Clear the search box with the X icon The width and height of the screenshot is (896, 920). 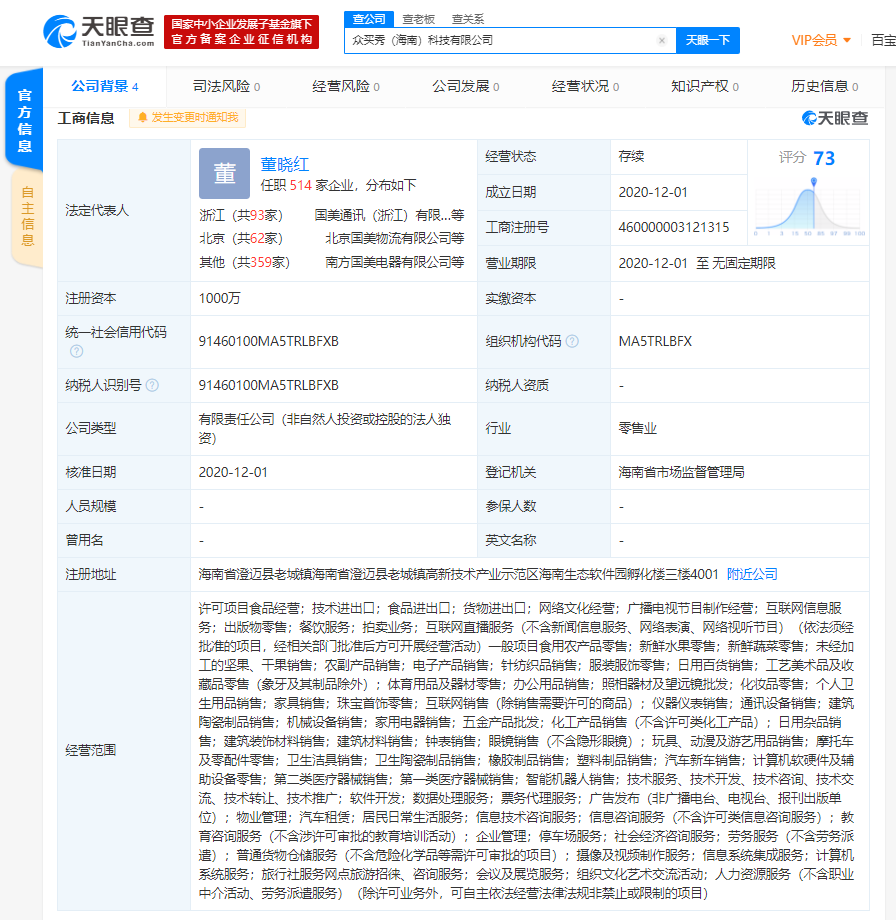661,41
